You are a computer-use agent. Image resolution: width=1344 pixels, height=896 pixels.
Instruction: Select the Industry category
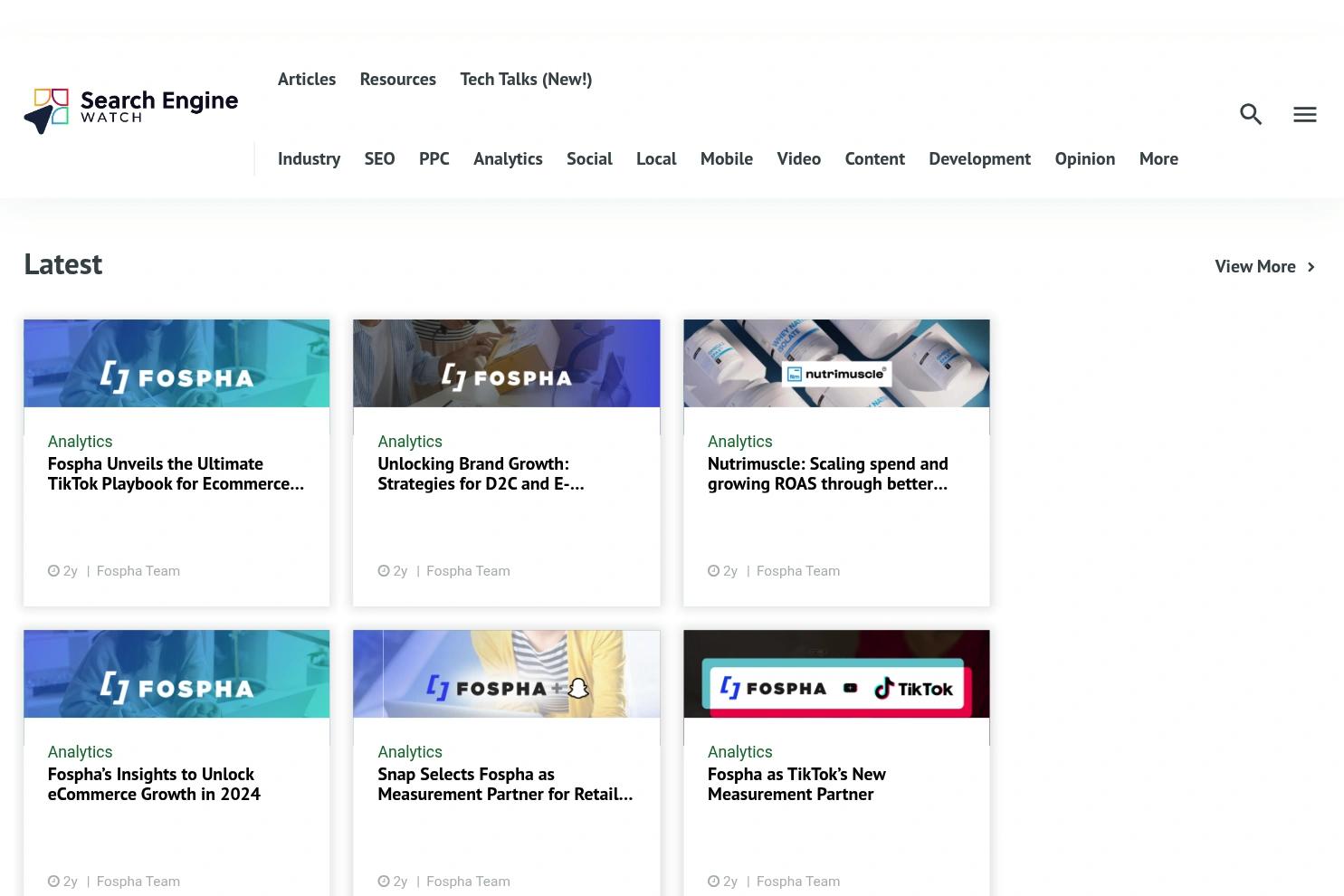pyautogui.click(x=309, y=158)
